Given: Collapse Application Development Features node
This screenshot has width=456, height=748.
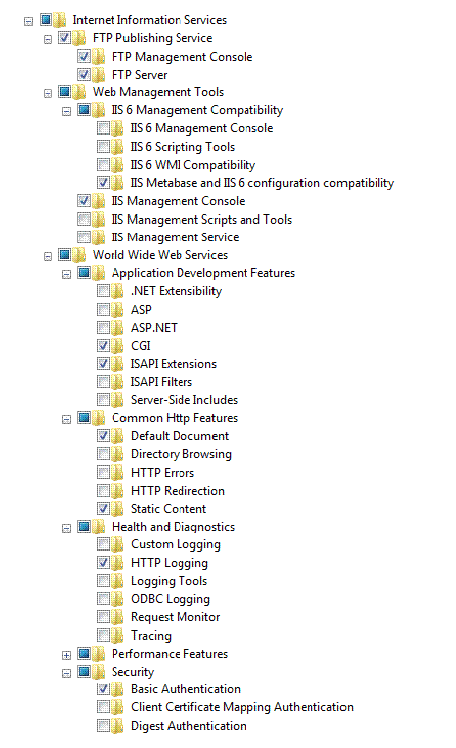Looking at the screenshot, I should pos(67,275).
